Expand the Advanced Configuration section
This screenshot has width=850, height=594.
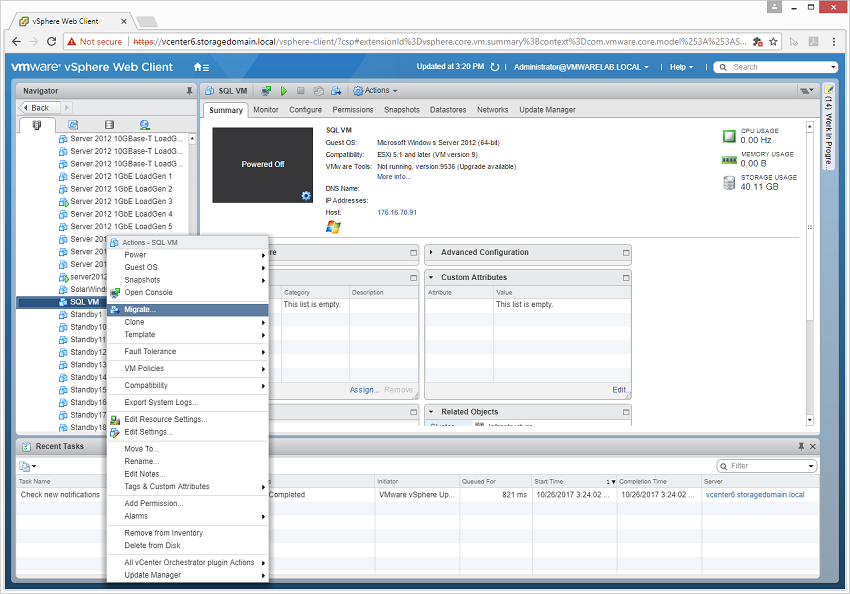coord(431,253)
